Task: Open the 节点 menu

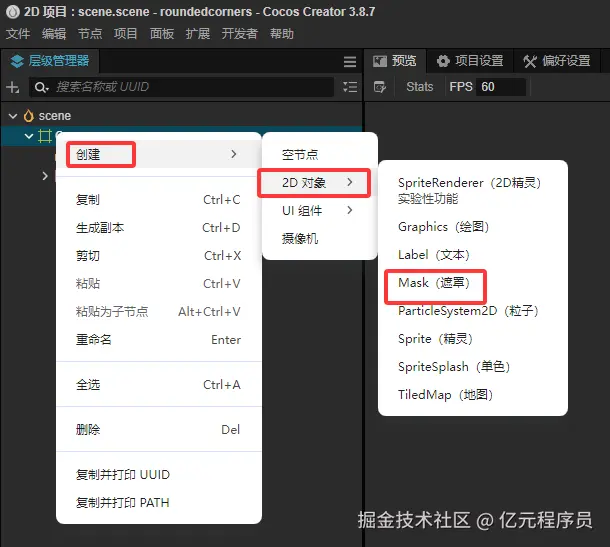Action: [90, 34]
